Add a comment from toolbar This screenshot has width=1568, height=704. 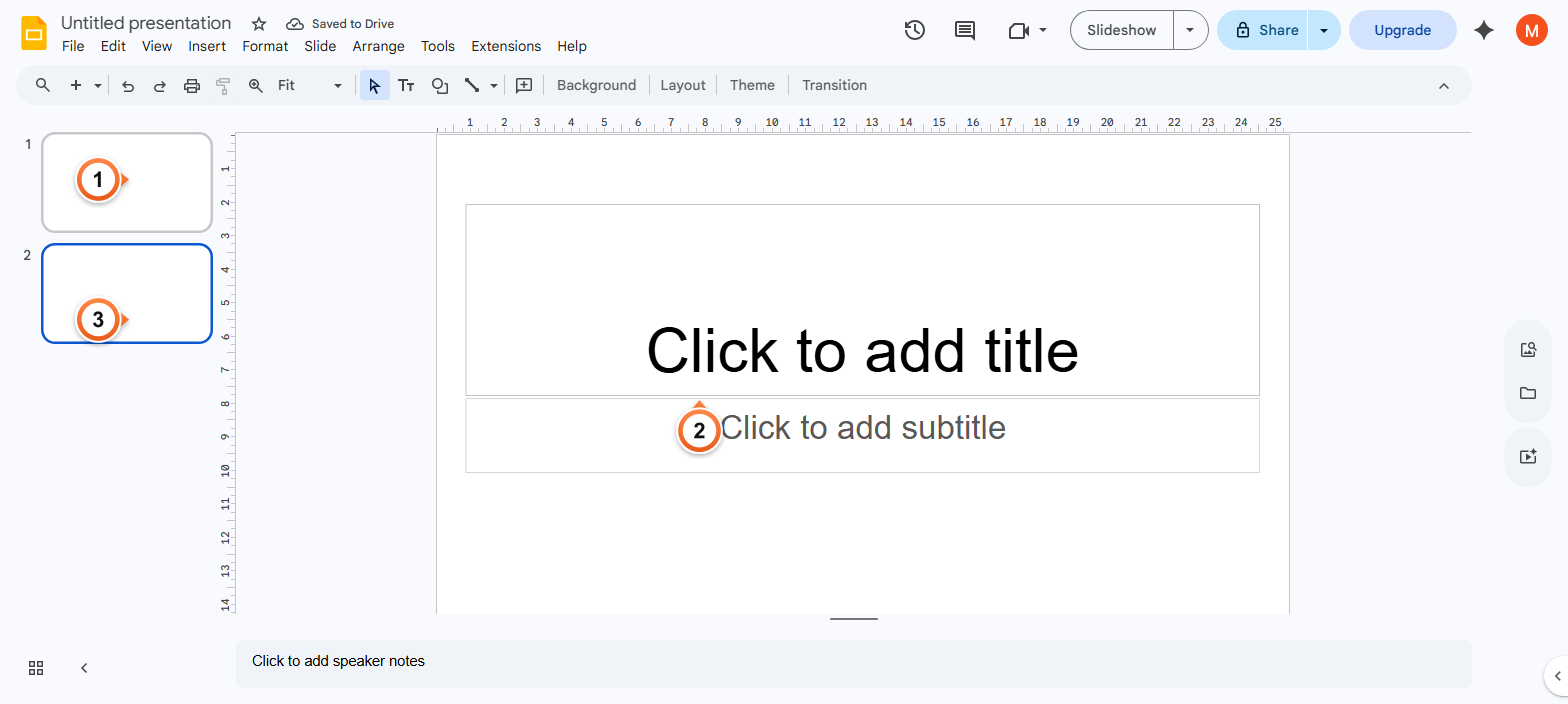coord(523,86)
